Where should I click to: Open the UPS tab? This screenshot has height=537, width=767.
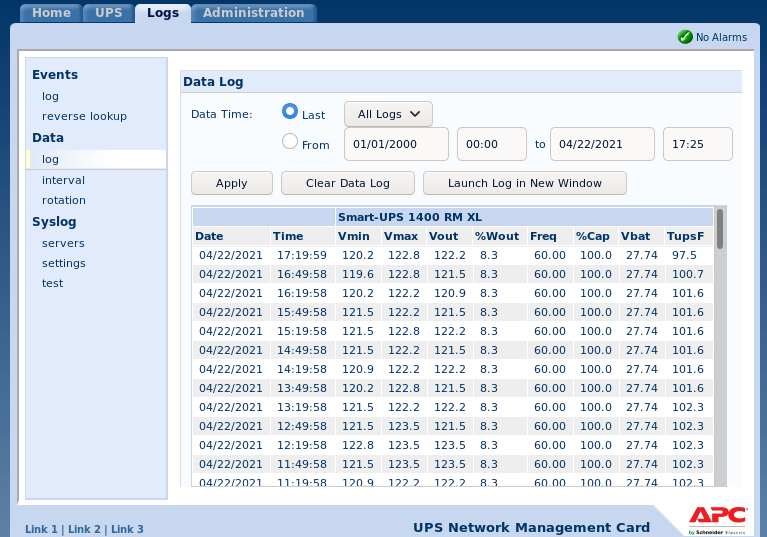pyautogui.click(x=108, y=13)
